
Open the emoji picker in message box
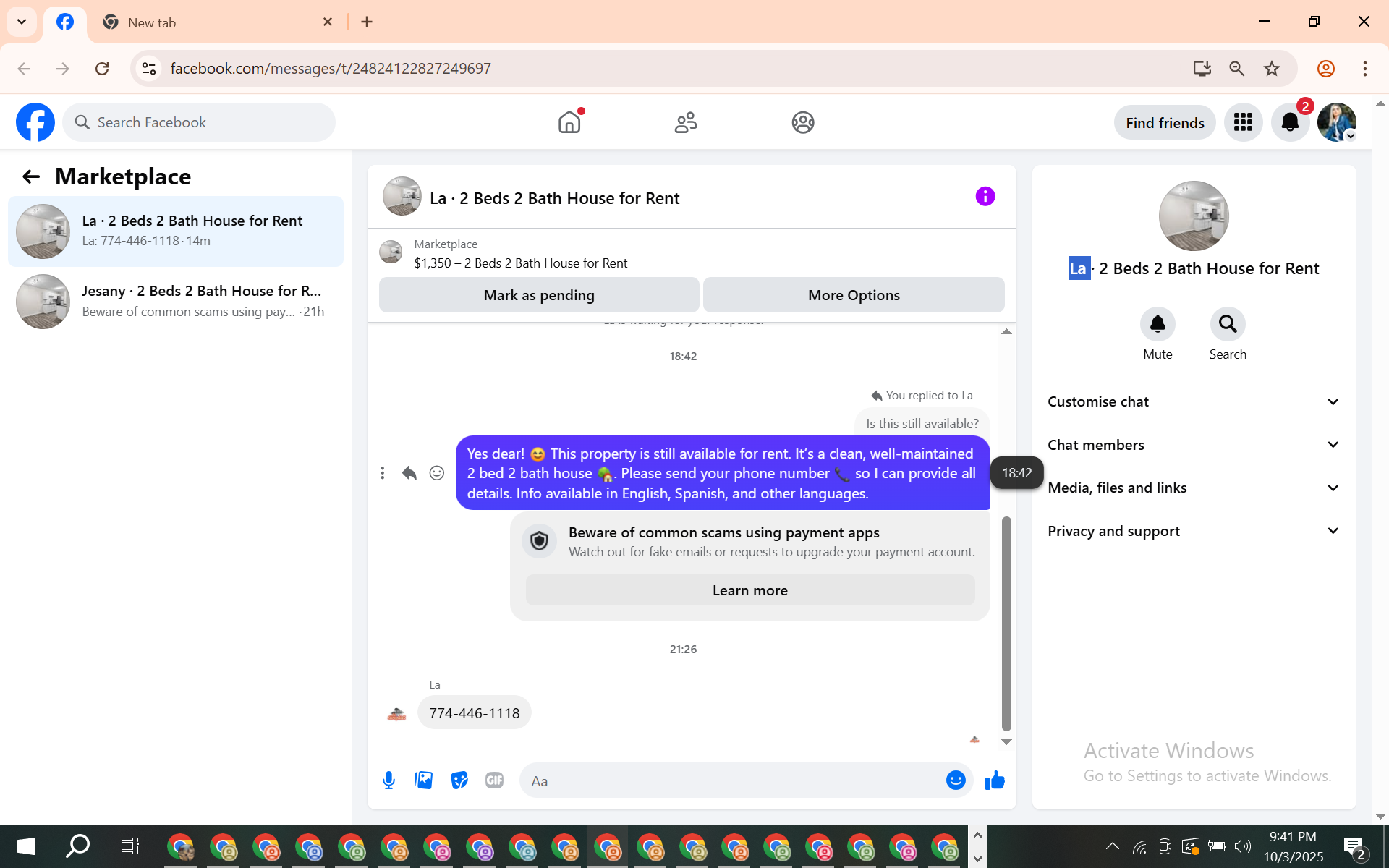(x=956, y=780)
